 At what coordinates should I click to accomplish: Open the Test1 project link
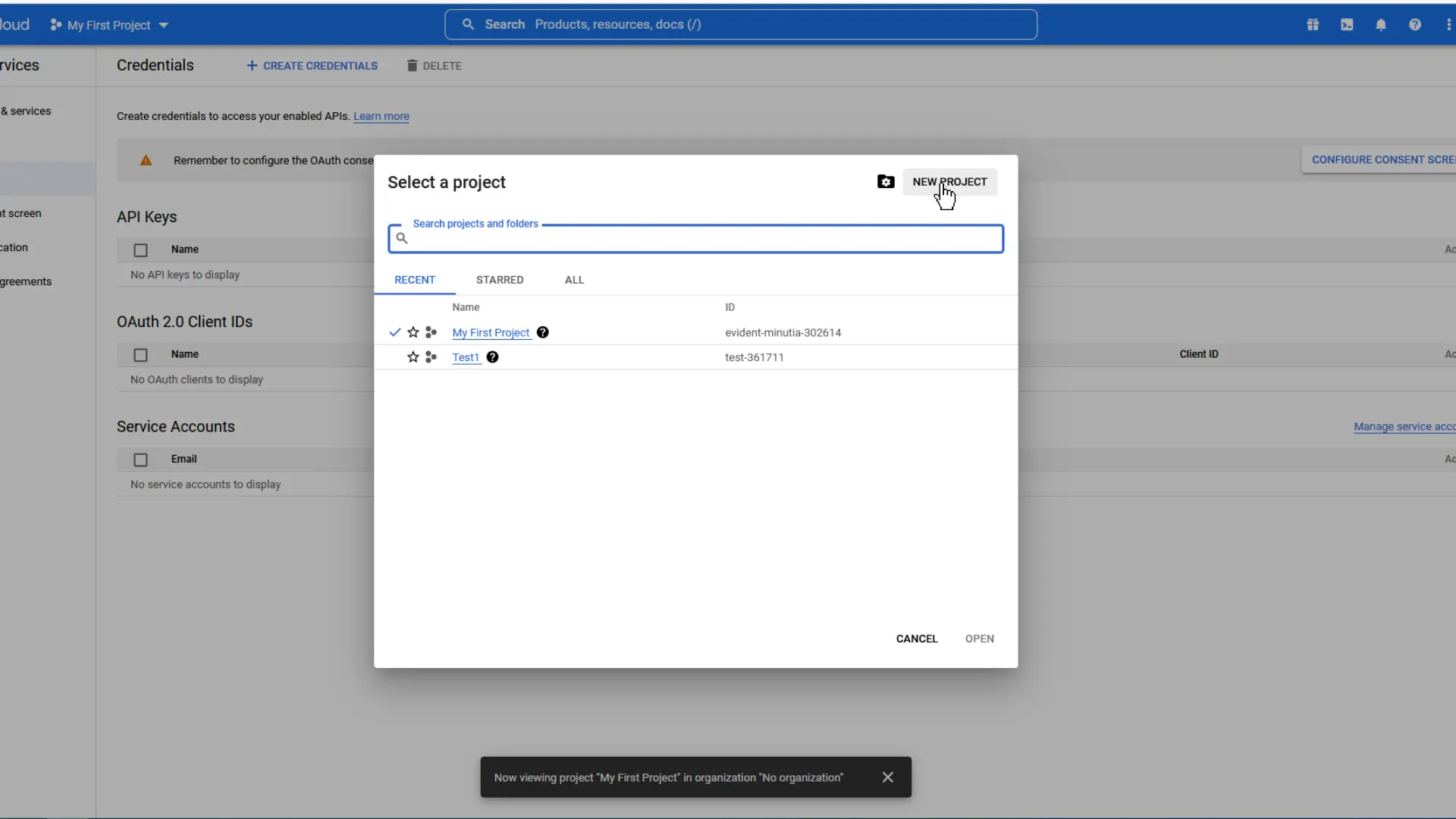[x=466, y=357]
